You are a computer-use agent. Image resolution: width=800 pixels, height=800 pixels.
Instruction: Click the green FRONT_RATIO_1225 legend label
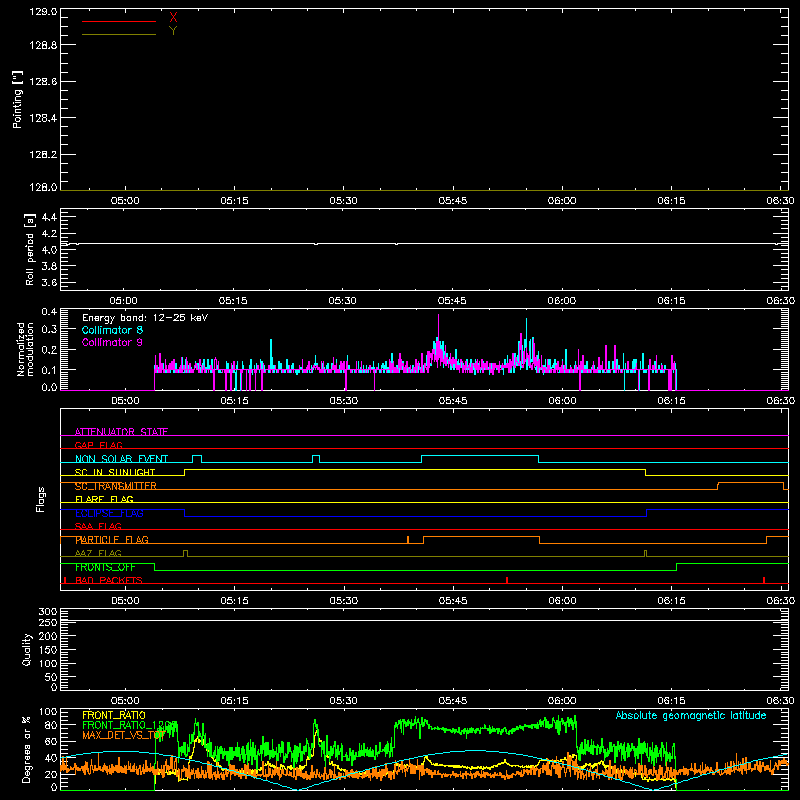tap(130, 725)
